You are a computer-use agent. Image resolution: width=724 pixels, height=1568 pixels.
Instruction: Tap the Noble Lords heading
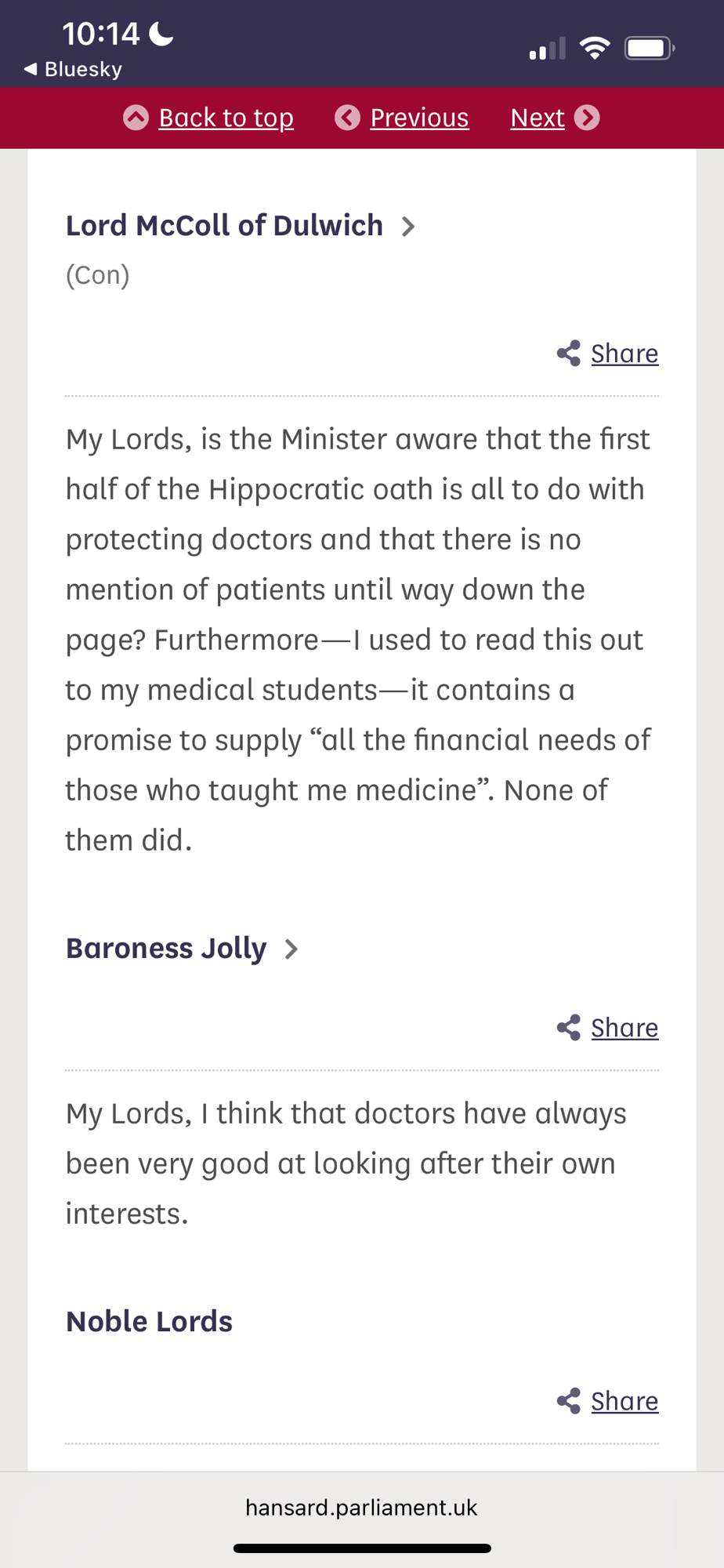(149, 1322)
